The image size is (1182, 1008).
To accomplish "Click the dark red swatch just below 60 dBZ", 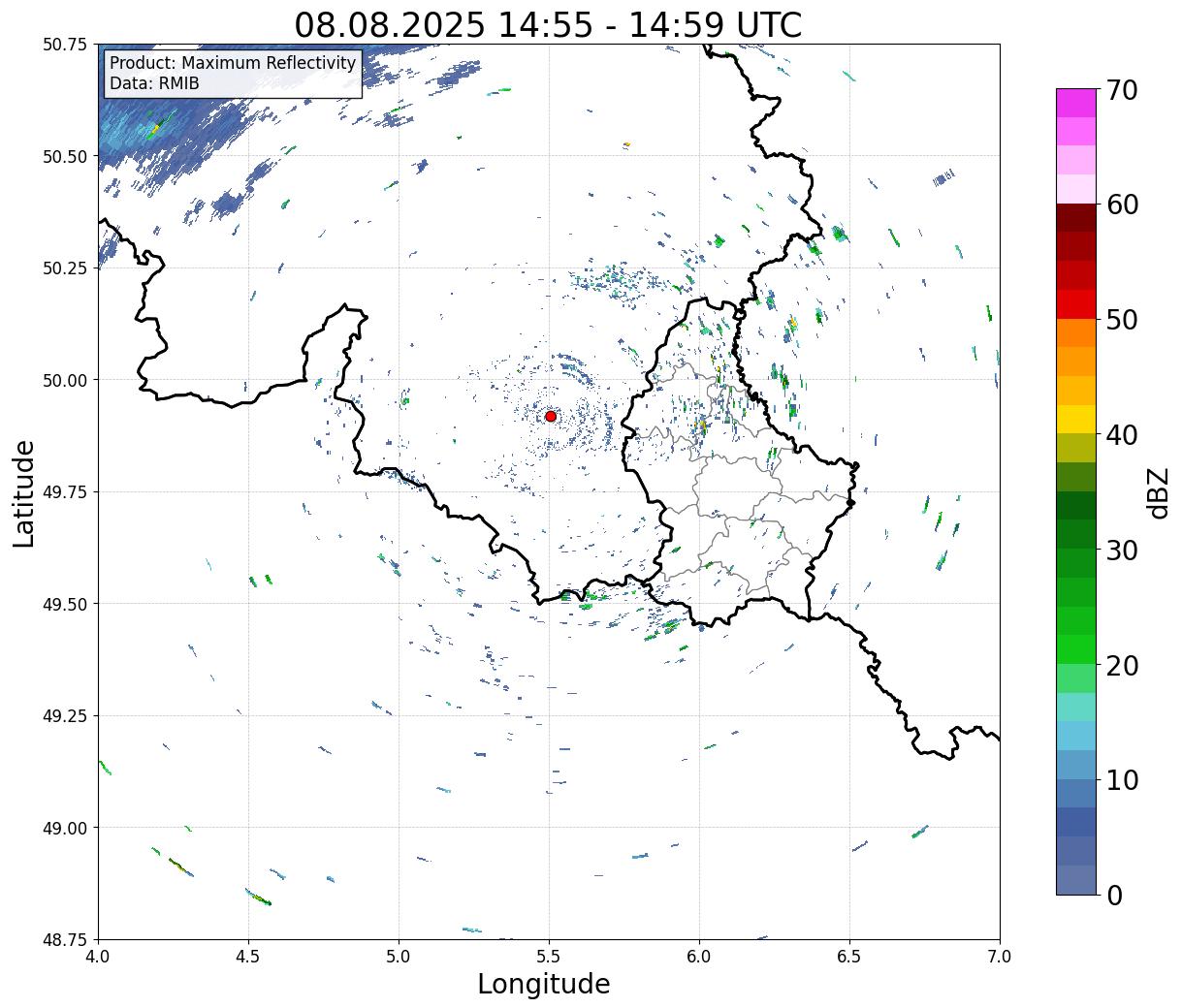I will [1076, 218].
